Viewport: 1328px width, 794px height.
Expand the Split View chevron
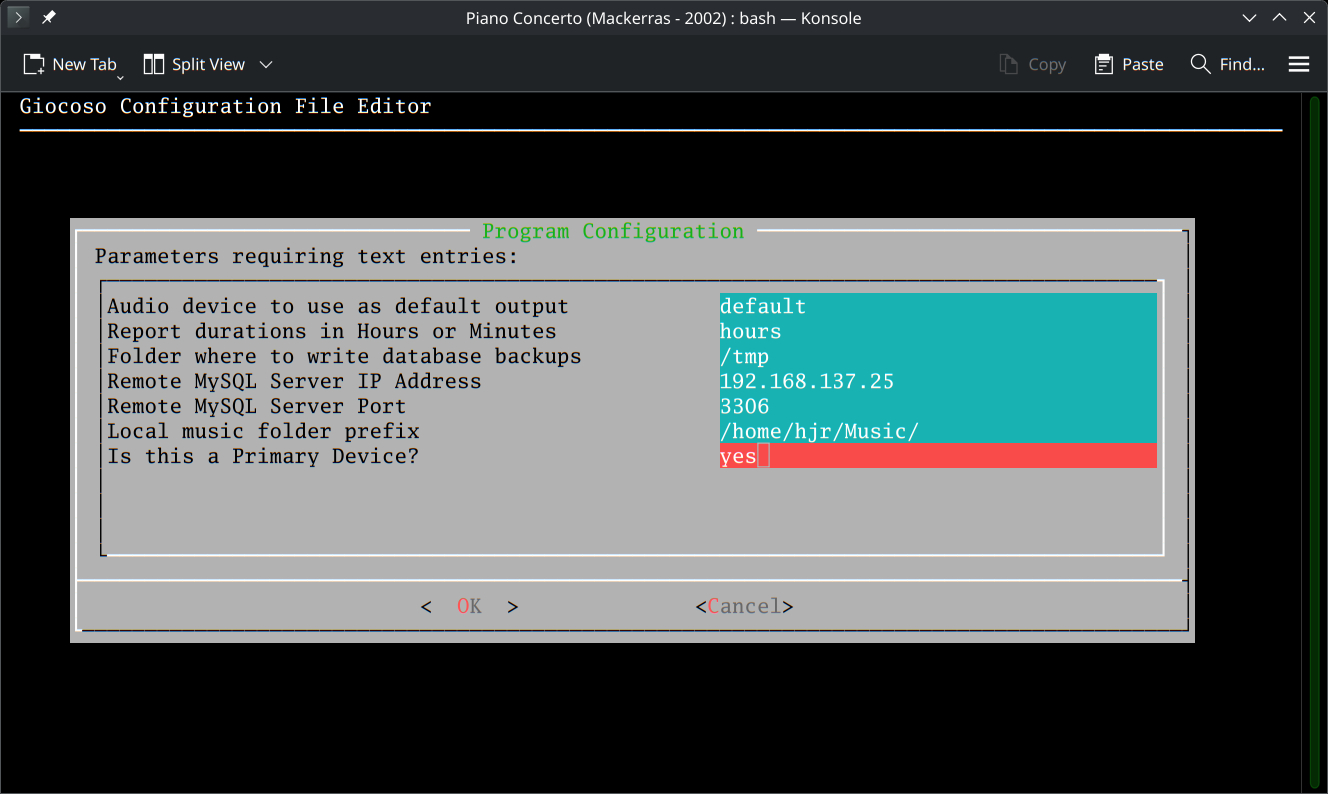(x=266, y=64)
